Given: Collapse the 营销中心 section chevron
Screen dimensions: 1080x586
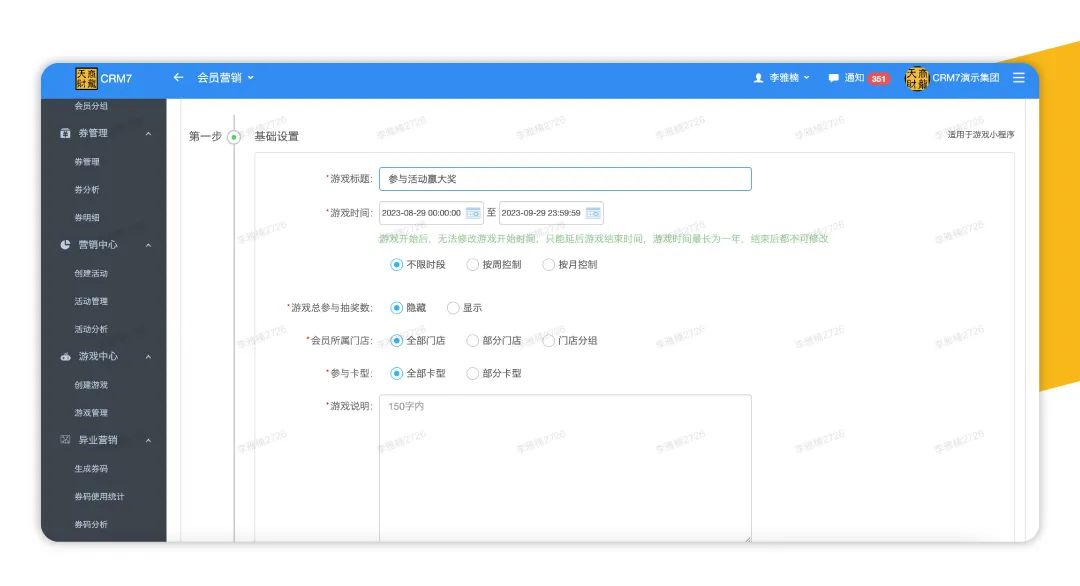Looking at the screenshot, I should click(x=148, y=245).
